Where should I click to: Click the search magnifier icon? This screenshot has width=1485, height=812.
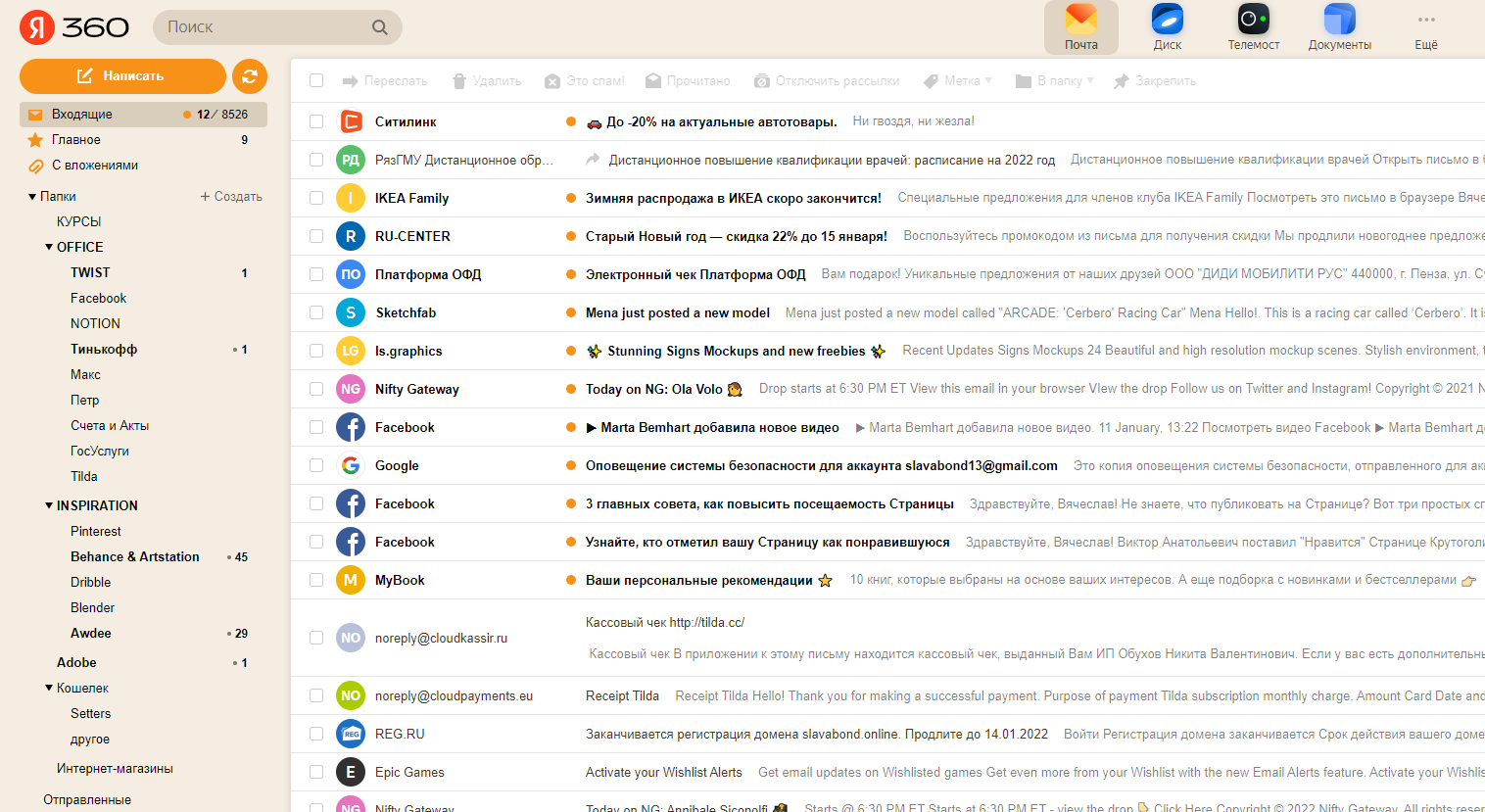point(380,27)
